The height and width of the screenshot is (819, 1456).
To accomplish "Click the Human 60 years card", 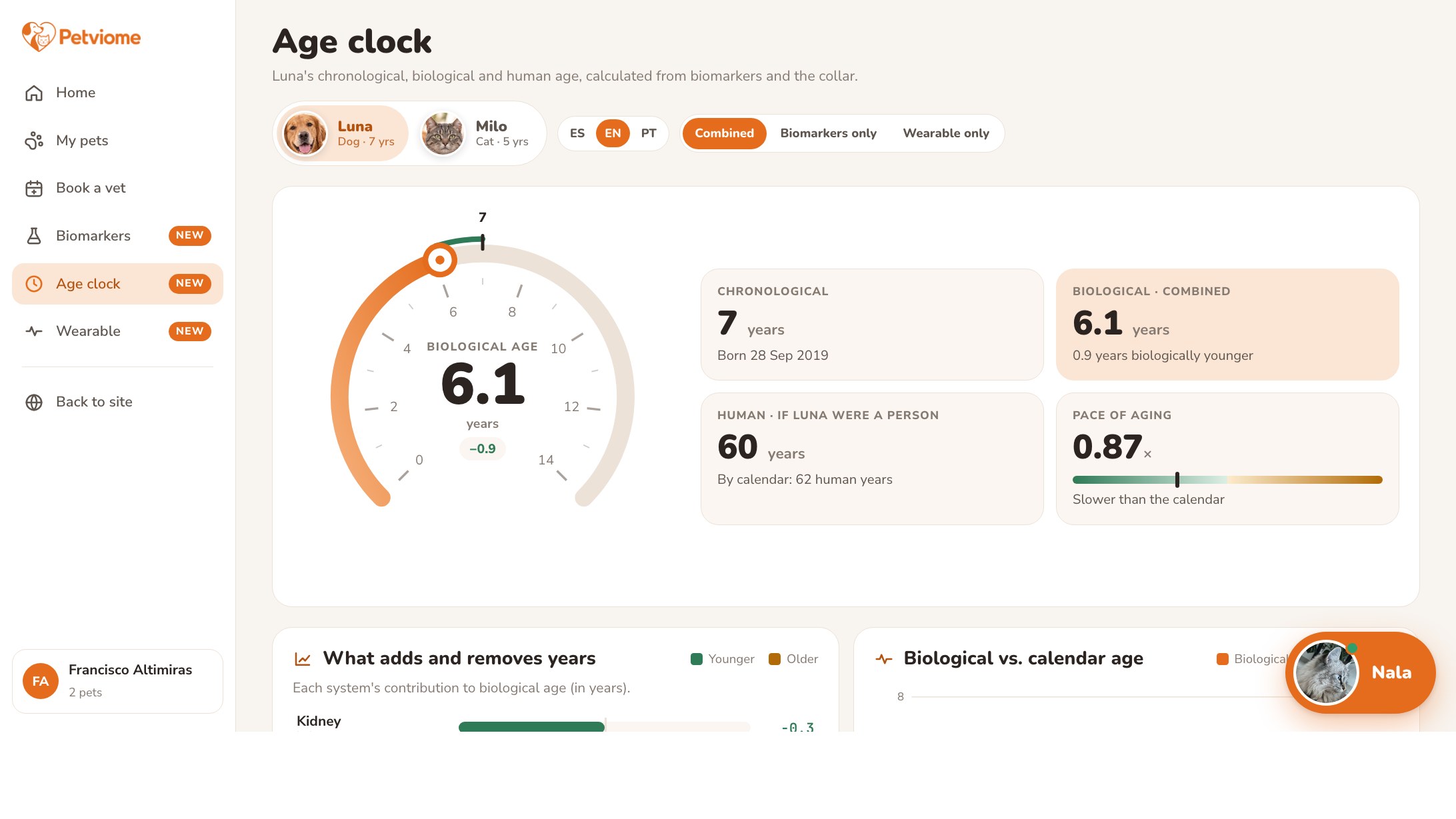I will pyautogui.click(x=872, y=458).
